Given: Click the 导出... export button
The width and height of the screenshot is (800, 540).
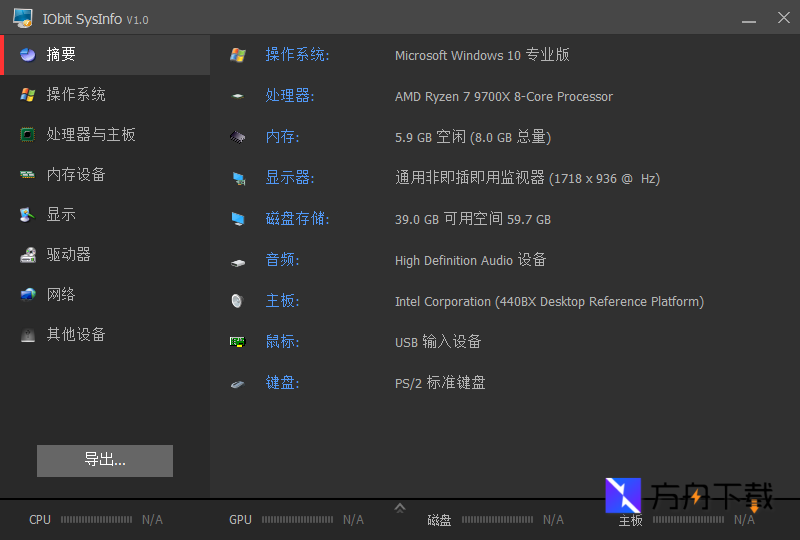Looking at the screenshot, I should [105, 460].
